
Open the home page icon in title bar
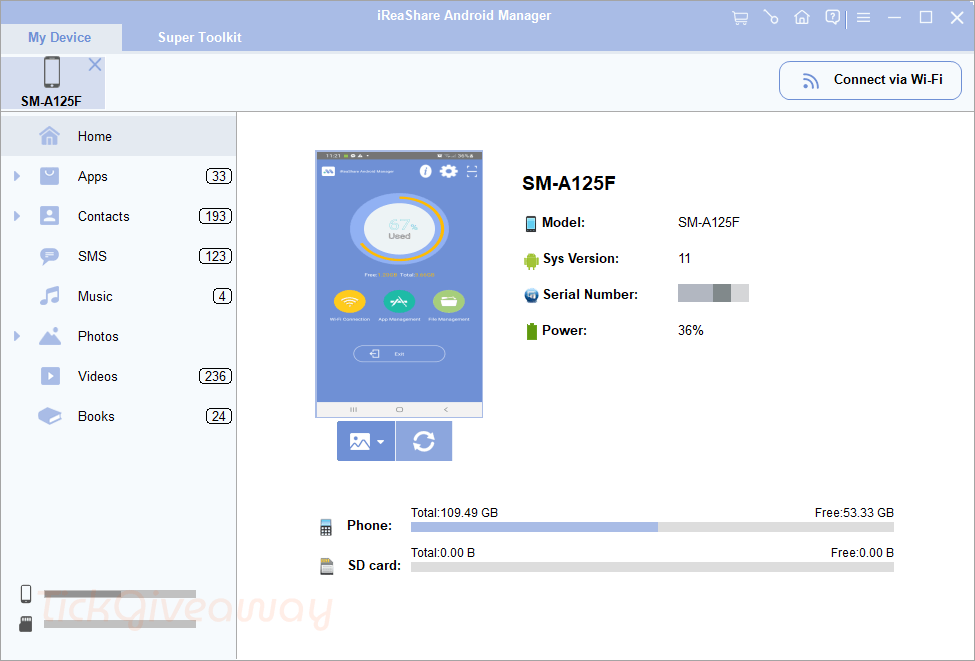(x=802, y=17)
